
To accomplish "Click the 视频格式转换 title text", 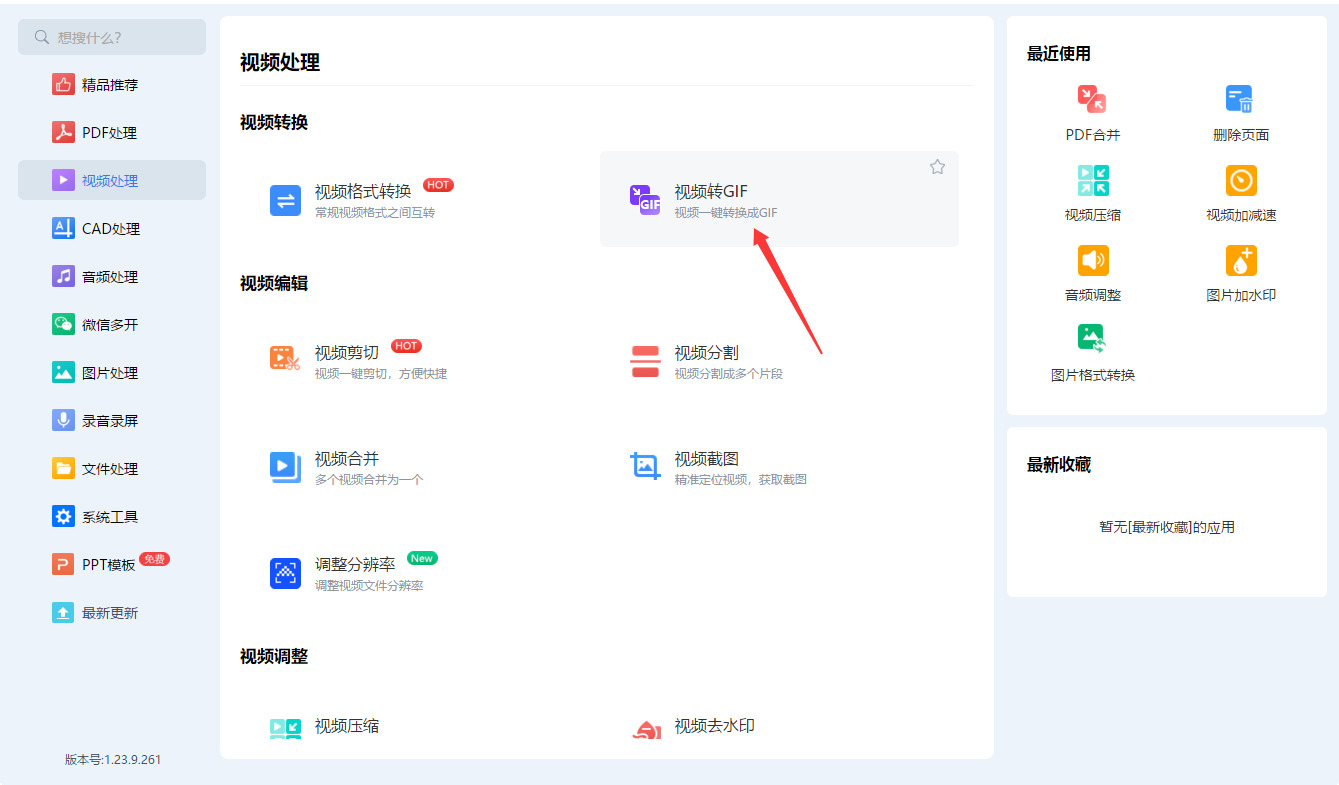I will click(x=363, y=192).
